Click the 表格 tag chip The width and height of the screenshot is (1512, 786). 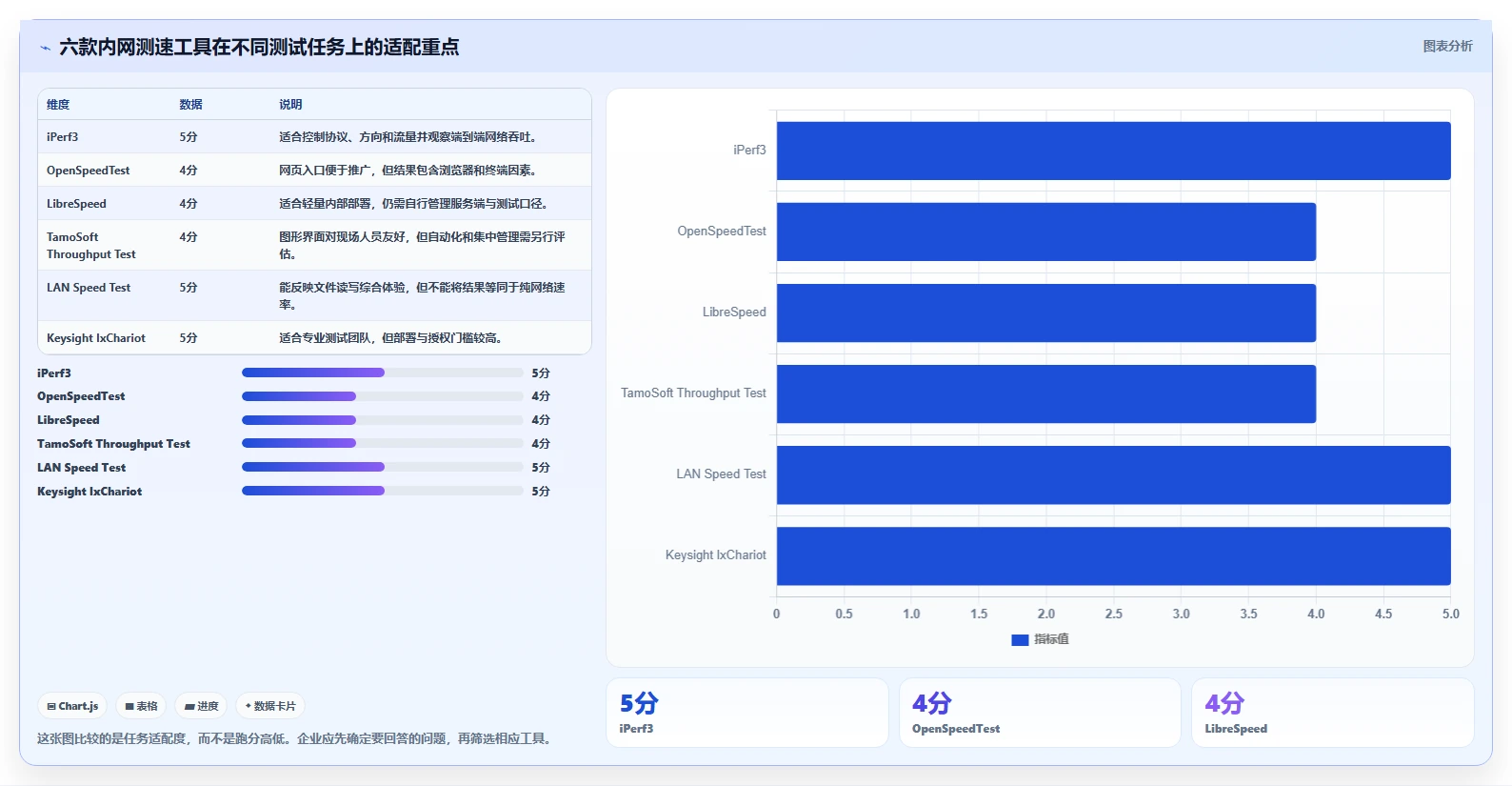141,706
